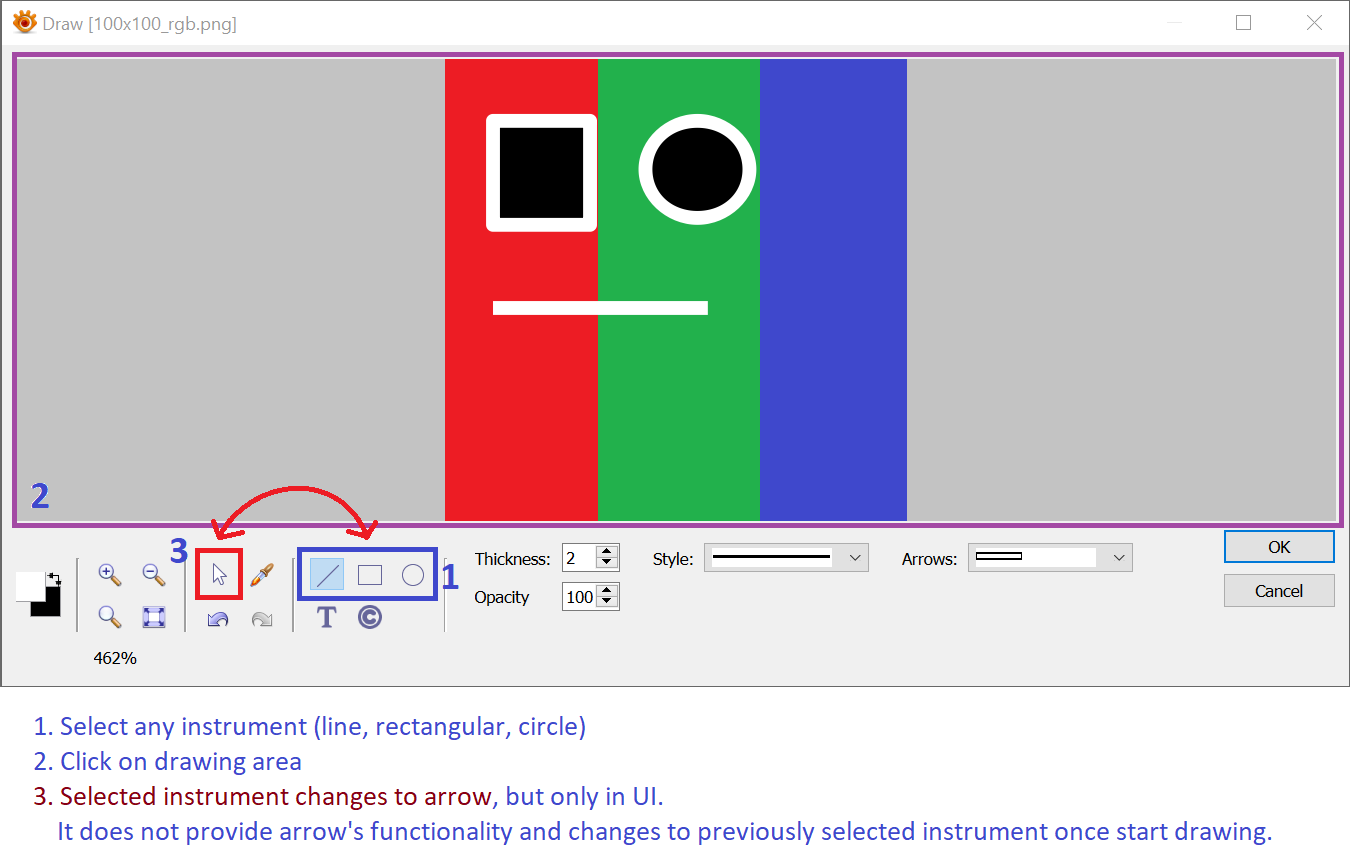Click the Opacity value field
Viewport: 1350px width, 847px height.
click(x=579, y=597)
